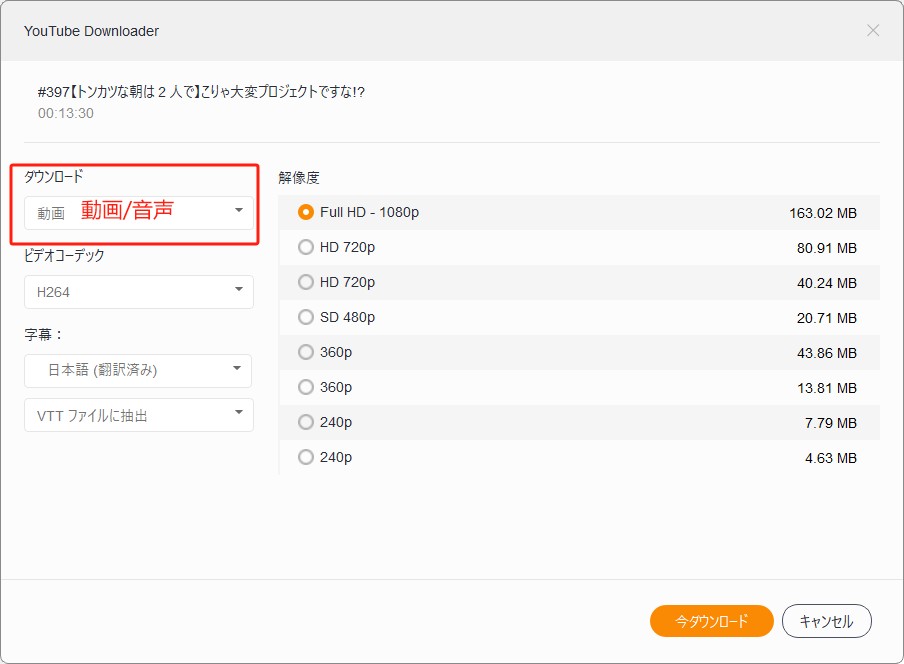
Task: Click the 20.71 MB file size
Action: [x=827, y=318]
